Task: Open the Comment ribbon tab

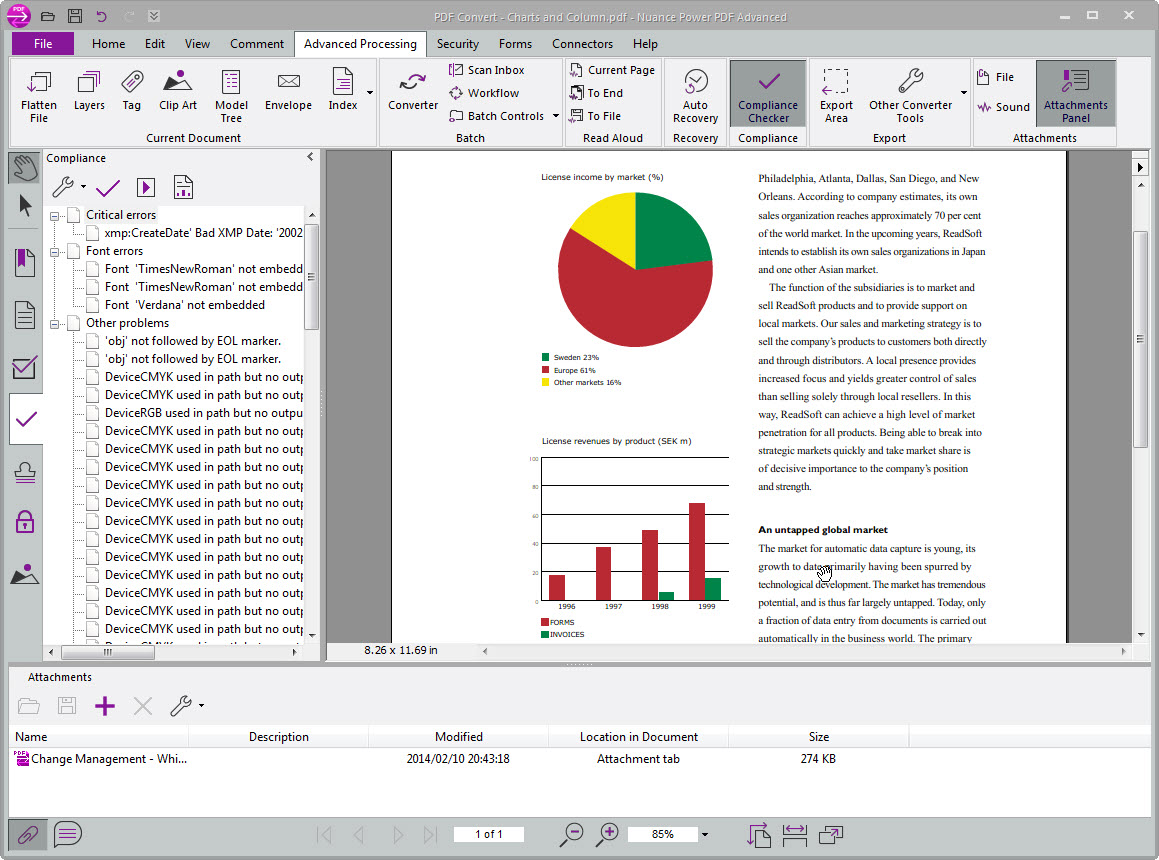Action: point(256,44)
